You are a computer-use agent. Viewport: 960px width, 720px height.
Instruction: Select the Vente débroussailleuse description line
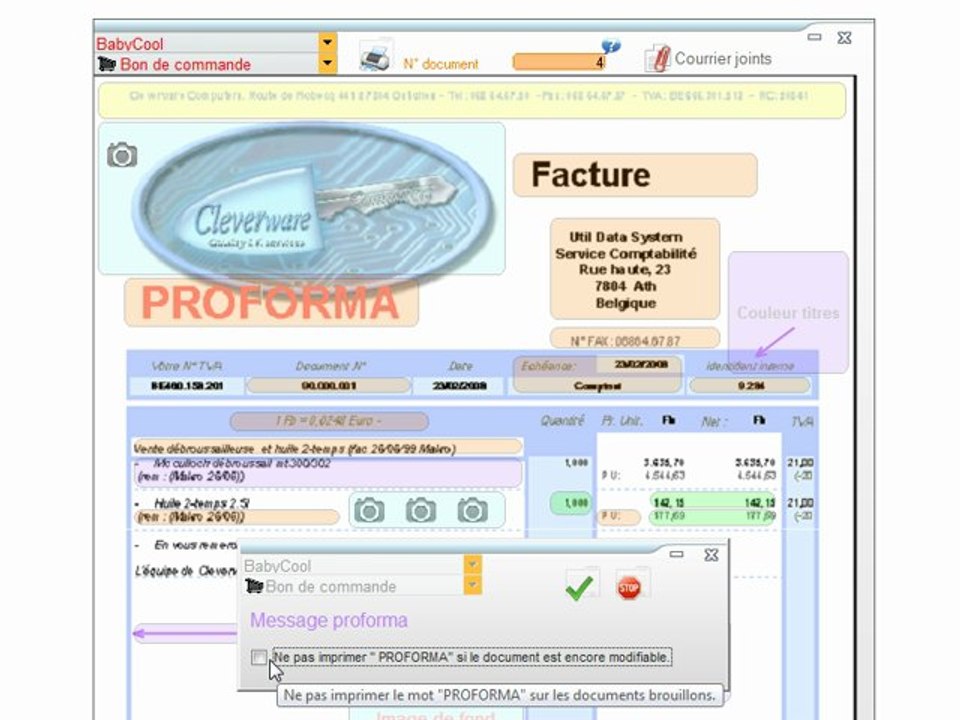point(328,448)
